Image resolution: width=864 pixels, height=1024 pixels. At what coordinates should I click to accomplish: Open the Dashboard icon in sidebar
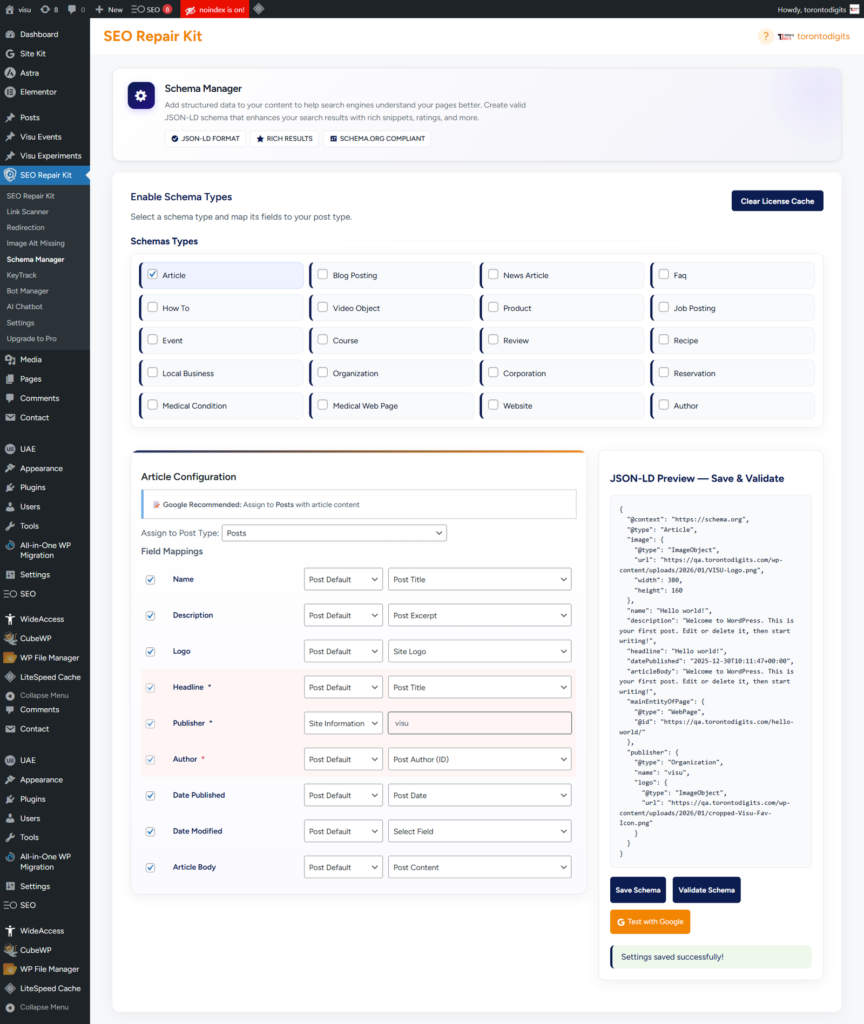pyautogui.click(x=10, y=34)
